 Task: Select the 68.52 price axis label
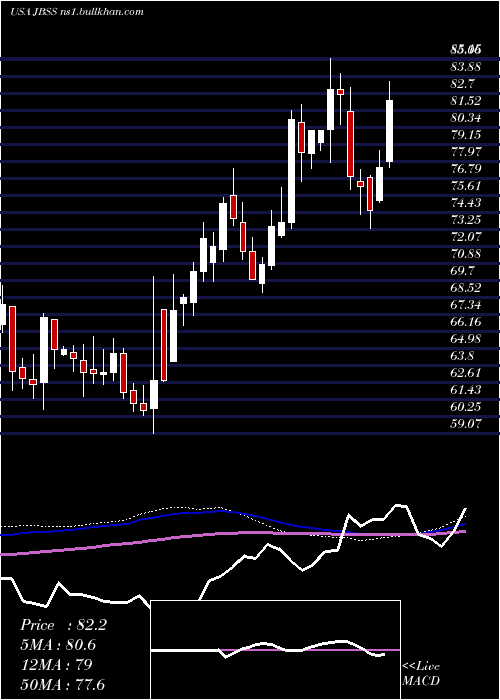click(x=466, y=288)
